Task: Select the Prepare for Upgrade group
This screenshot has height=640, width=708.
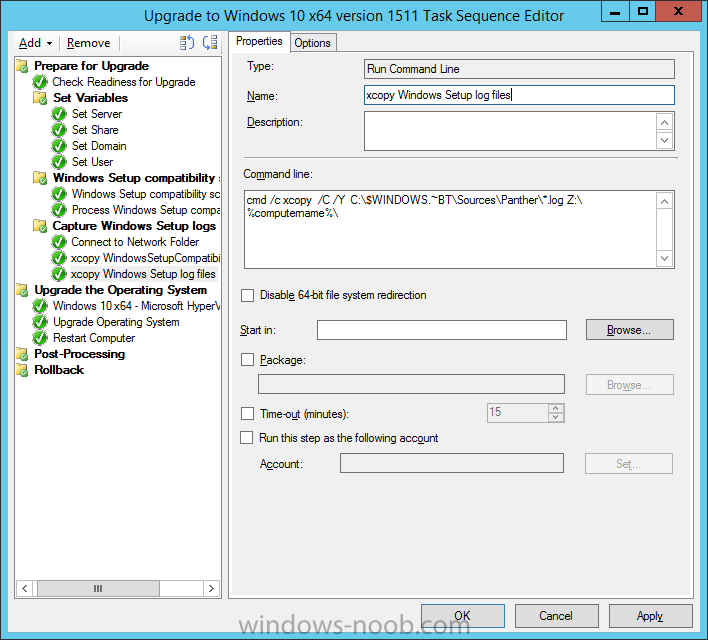Action: 92,66
